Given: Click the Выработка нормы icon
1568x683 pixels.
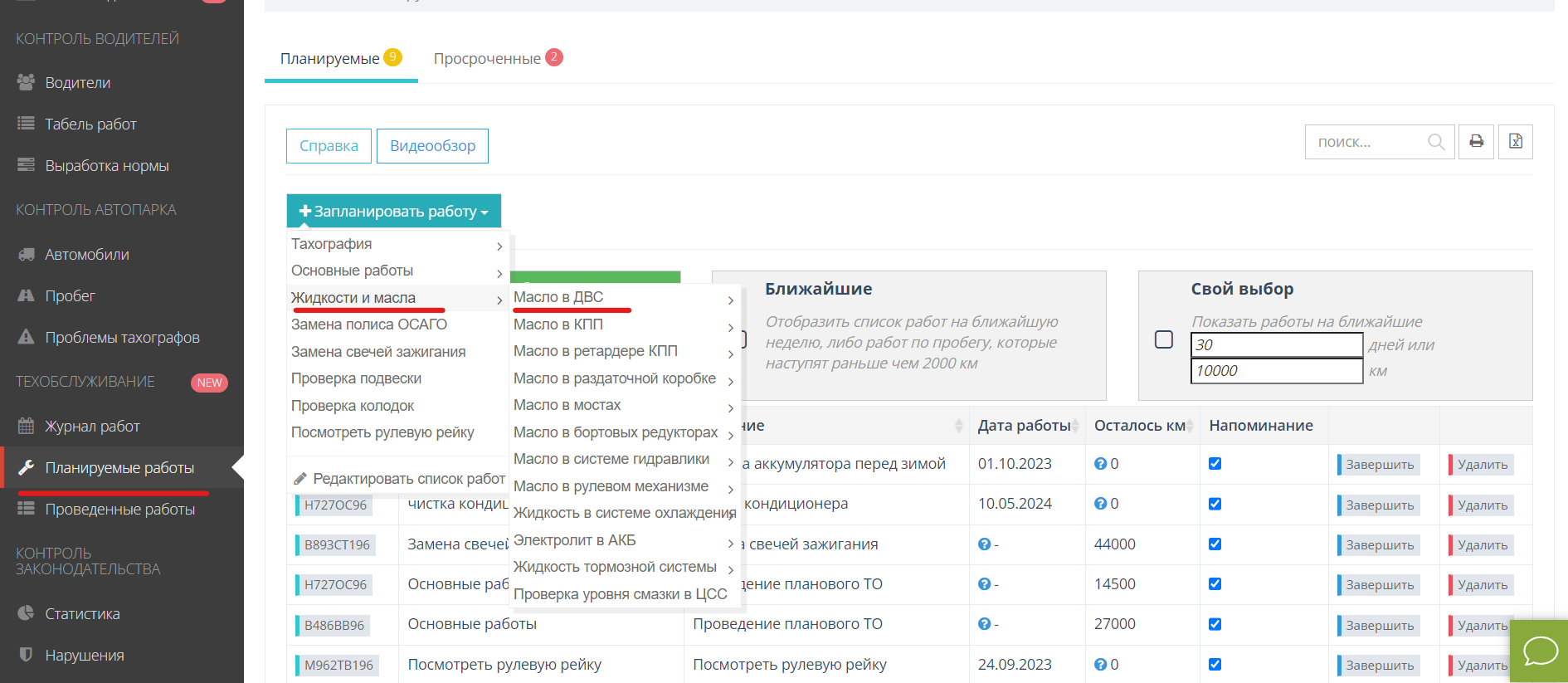Looking at the screenshot, I should pos(27,165).
